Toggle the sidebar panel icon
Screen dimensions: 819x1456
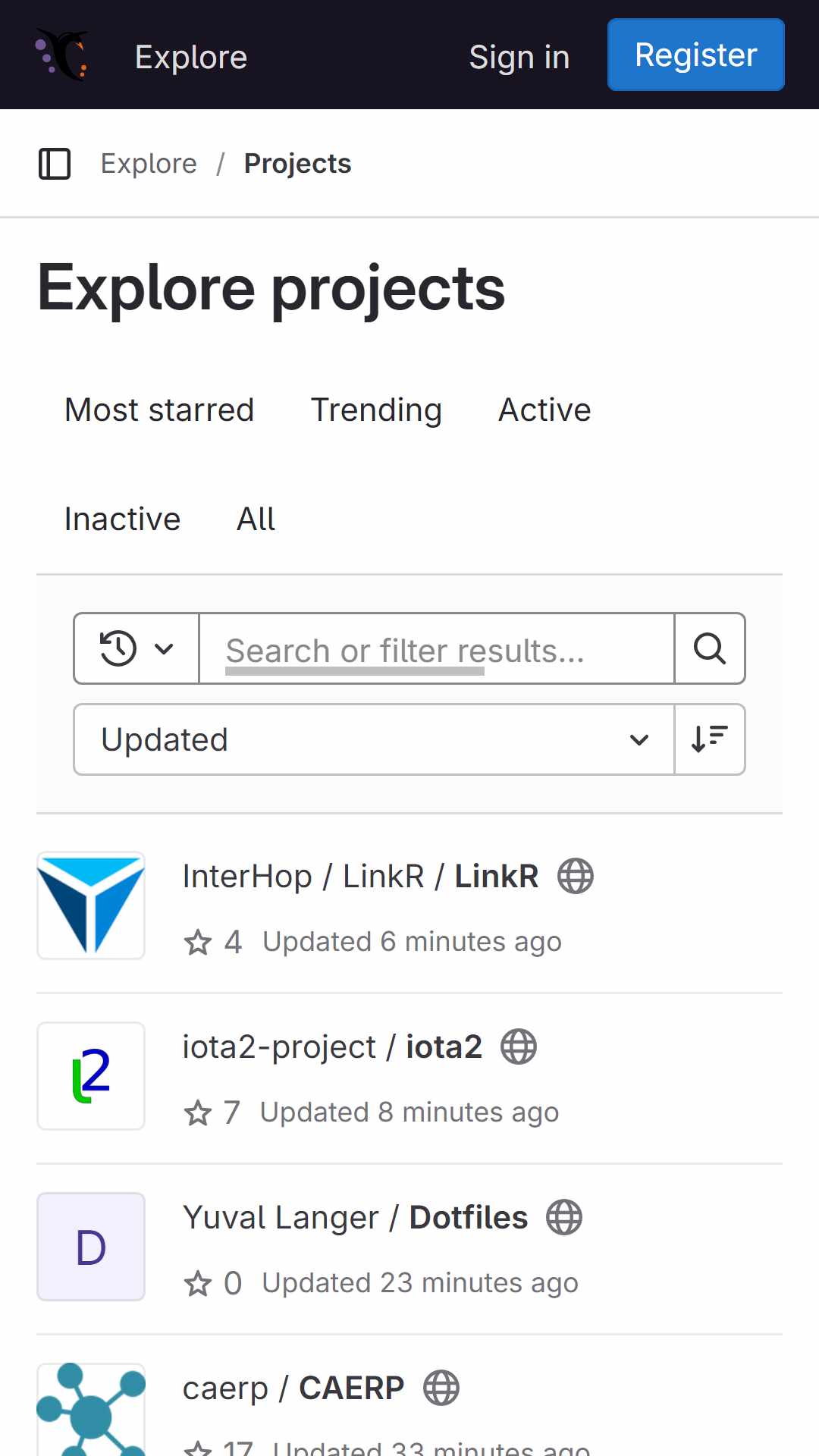pyautogui.click(x=55, y=164)
